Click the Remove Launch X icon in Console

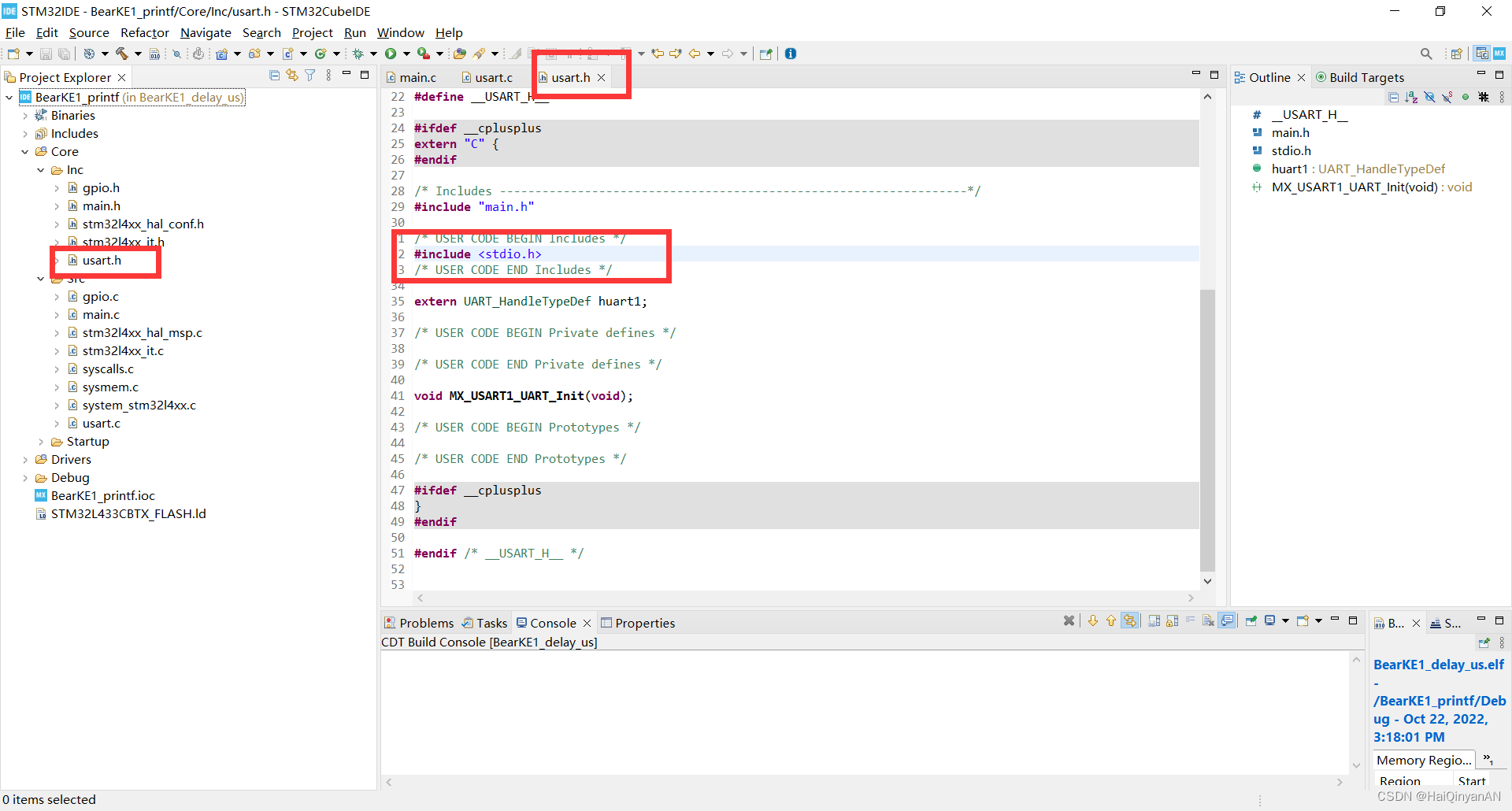pos(1069,620)
